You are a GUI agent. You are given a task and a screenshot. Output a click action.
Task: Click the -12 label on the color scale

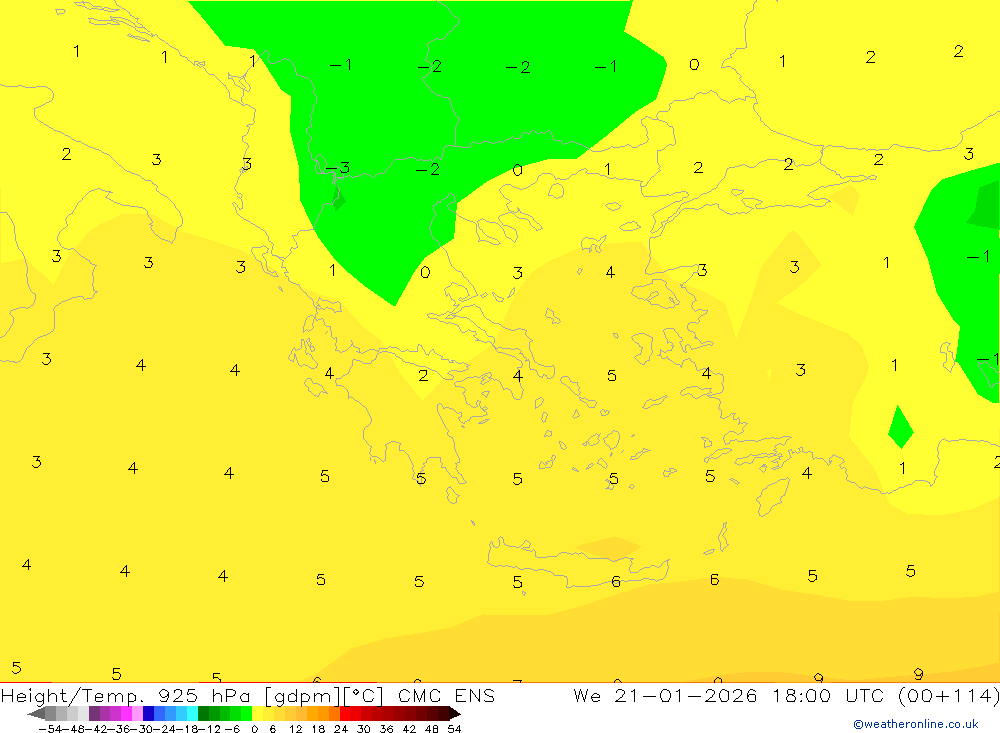pos(210,729)
